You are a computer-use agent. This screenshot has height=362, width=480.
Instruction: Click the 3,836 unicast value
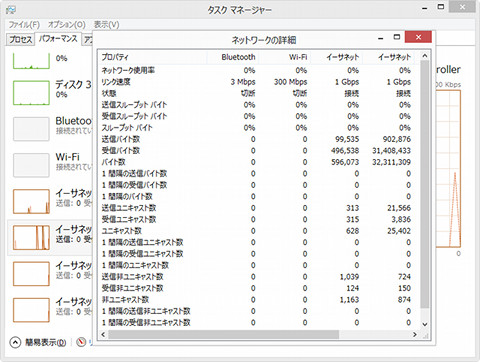click(401, 219)
